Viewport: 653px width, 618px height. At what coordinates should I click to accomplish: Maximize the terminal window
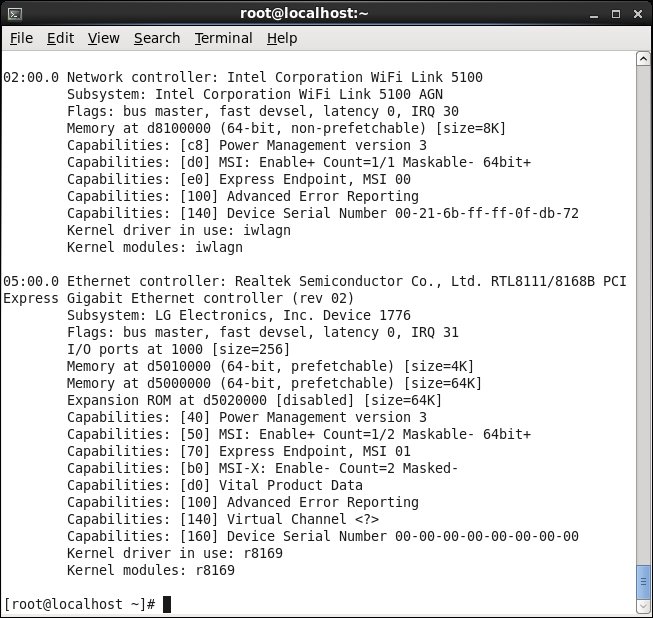(x=616, y=15)
